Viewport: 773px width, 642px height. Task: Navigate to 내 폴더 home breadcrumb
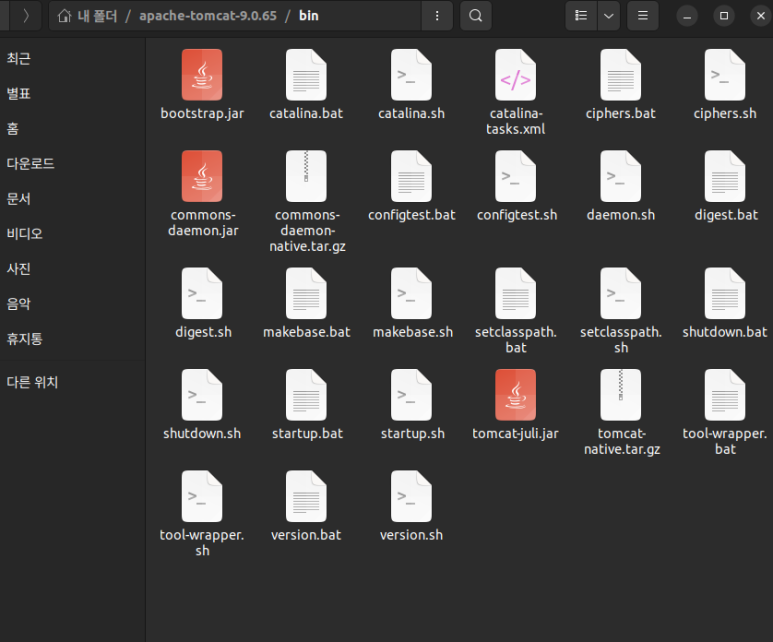tap(87, 16)
